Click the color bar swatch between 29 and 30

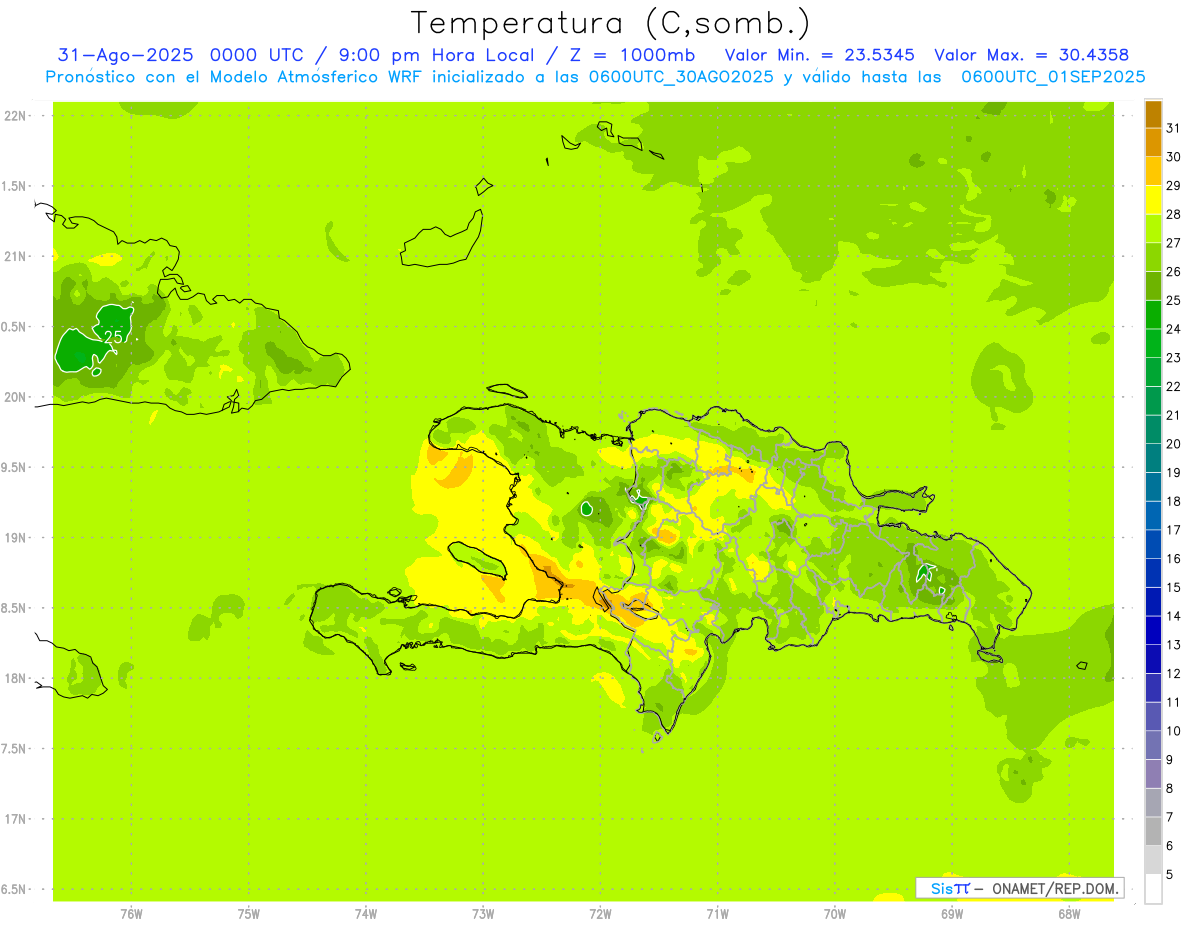point(1153,172)
